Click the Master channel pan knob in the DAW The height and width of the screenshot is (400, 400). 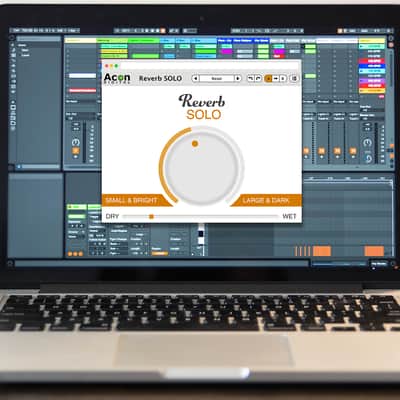(367, 143)
